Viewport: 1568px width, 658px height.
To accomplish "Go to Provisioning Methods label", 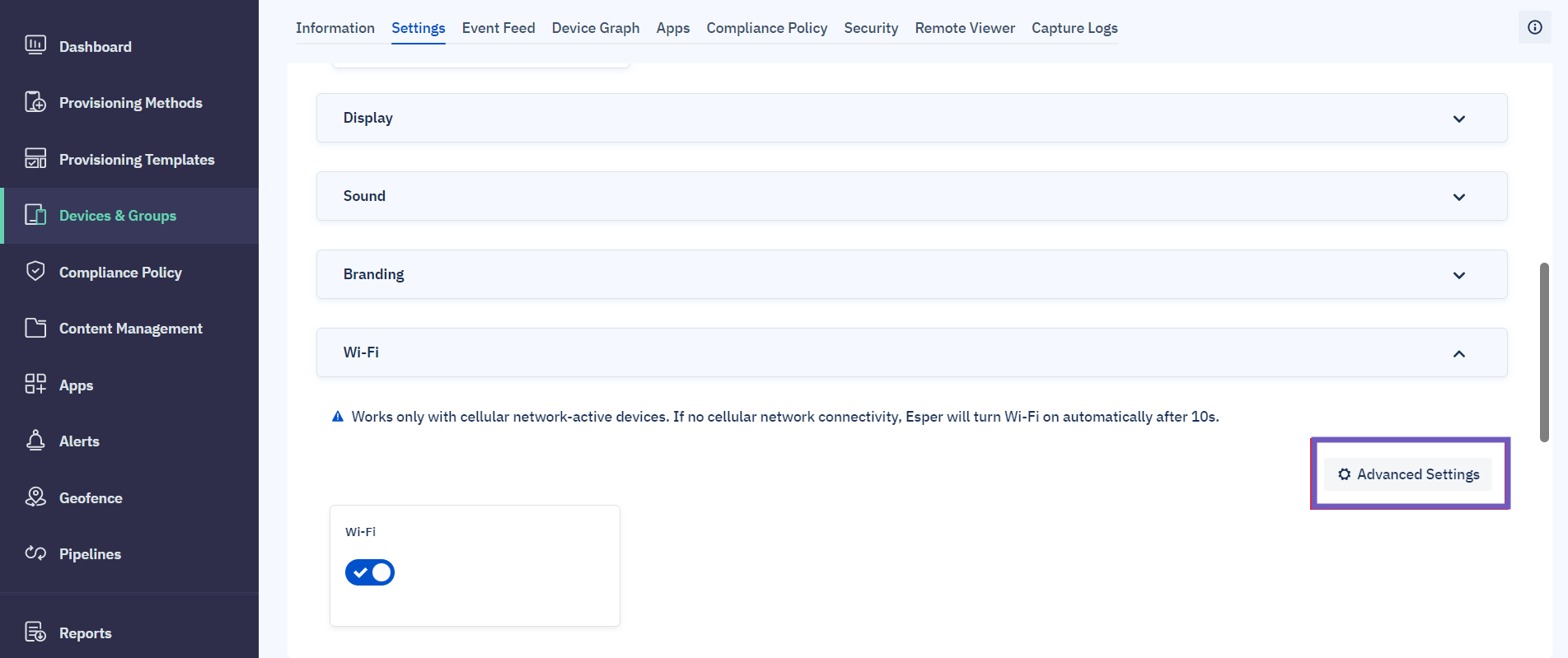I will coord(131,103).
